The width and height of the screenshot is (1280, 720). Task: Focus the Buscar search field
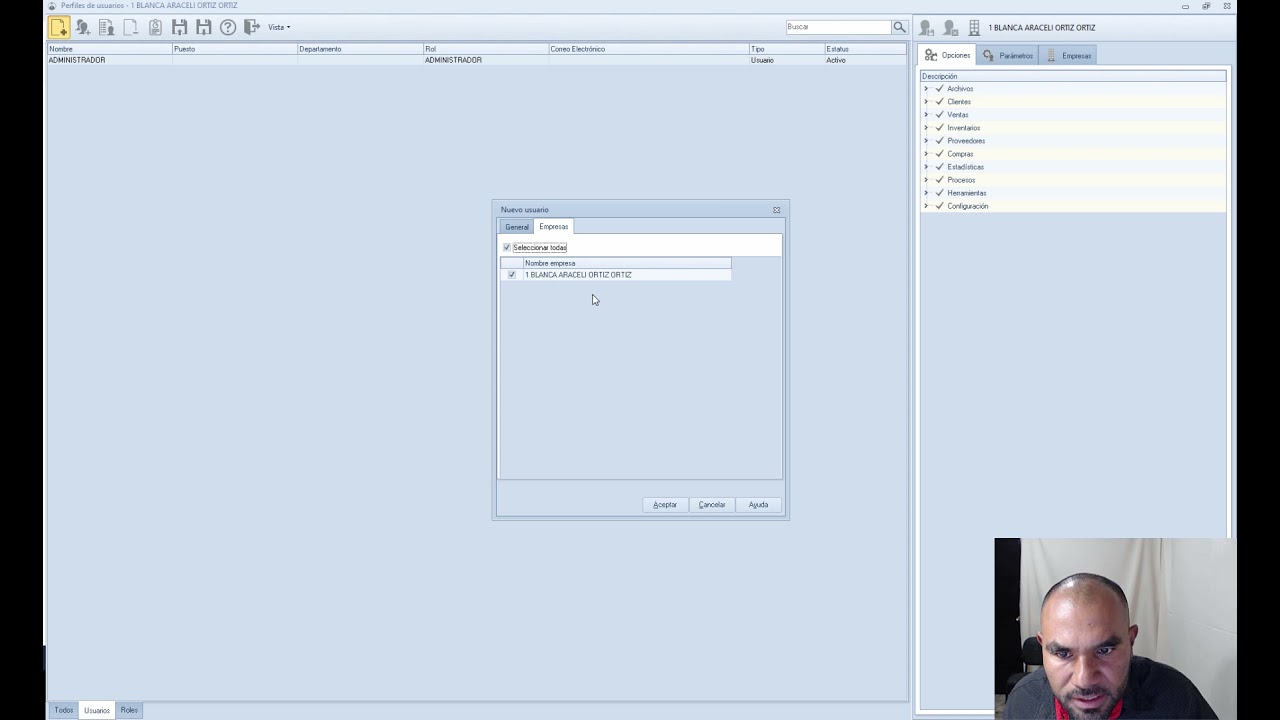pyautogui.click(x=837, y=27)
